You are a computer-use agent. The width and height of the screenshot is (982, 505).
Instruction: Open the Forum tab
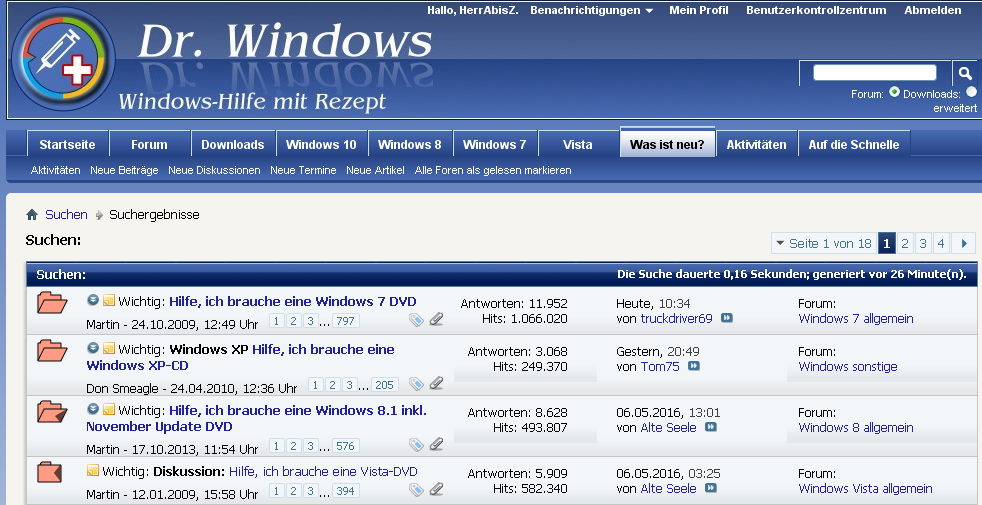[x=149, y=145]
